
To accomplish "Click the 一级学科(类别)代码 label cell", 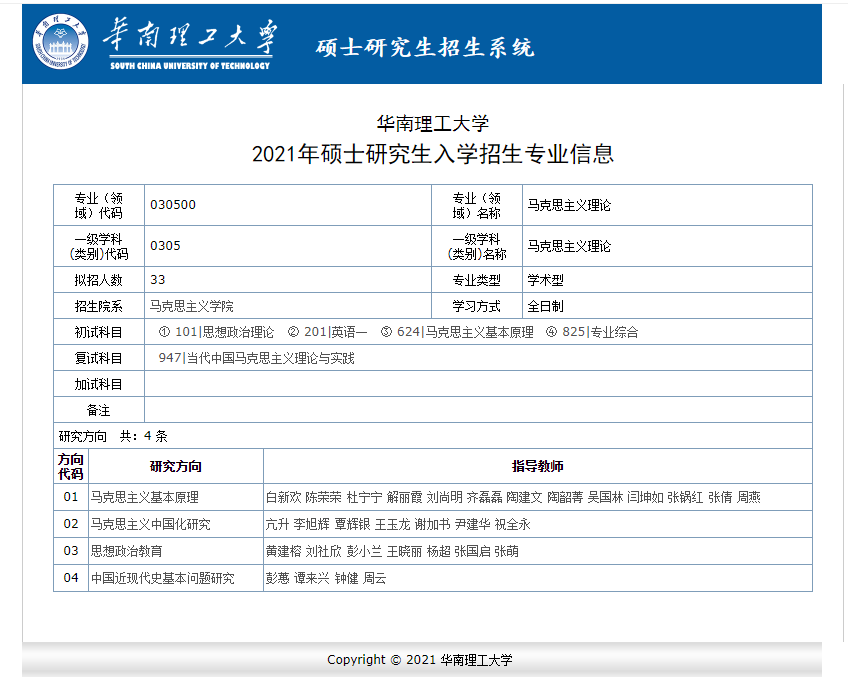I will pos(99,247).
